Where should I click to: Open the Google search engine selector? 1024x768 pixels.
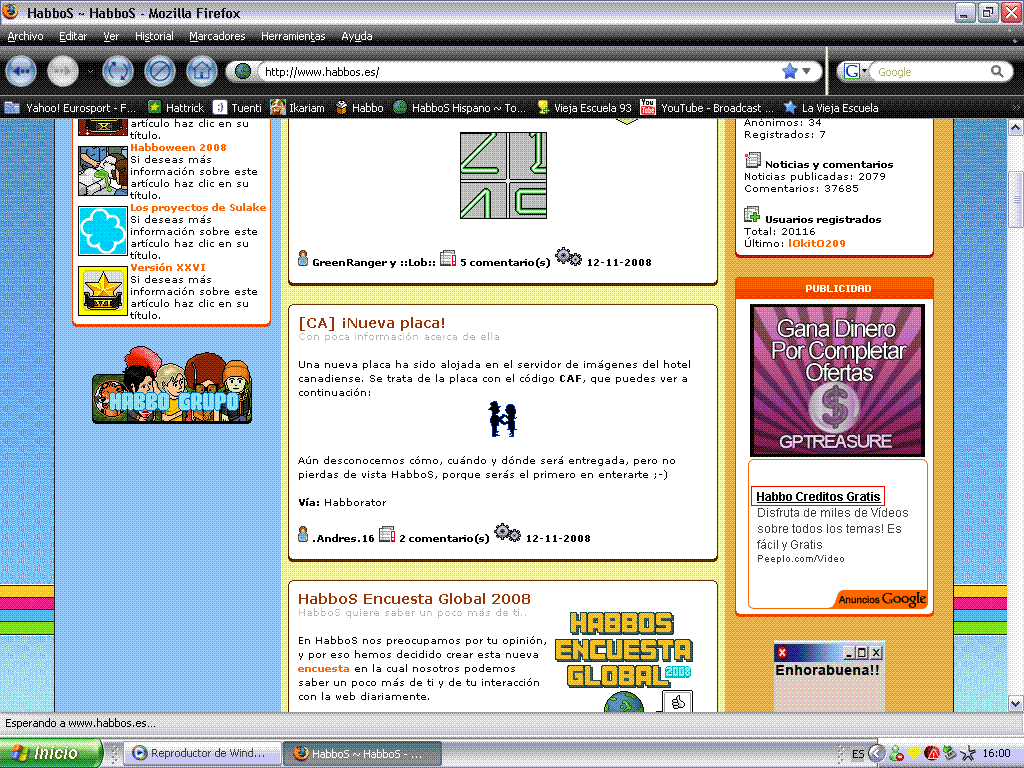tap(856, 72)
